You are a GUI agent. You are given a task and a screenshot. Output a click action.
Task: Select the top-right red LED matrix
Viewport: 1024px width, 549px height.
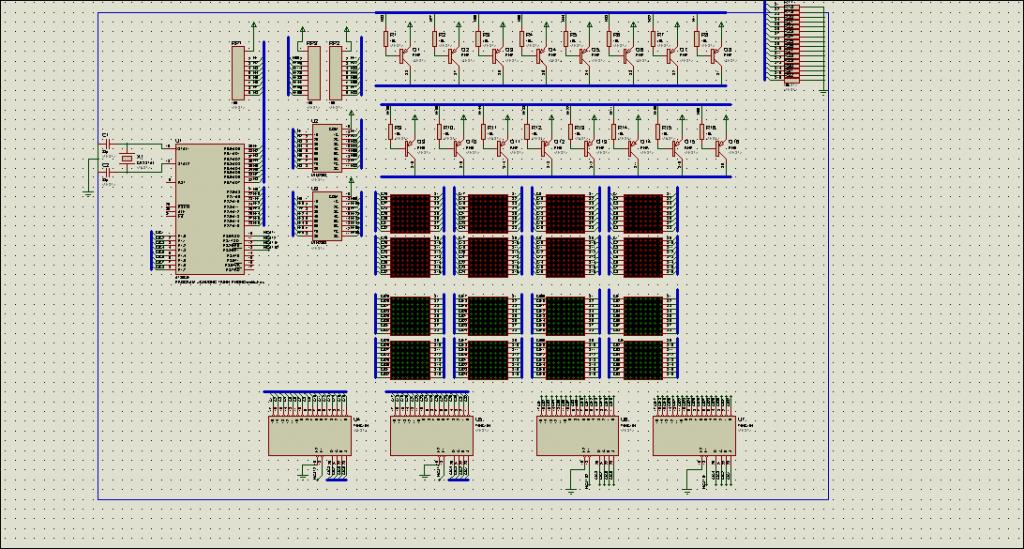tap(643, 213)
